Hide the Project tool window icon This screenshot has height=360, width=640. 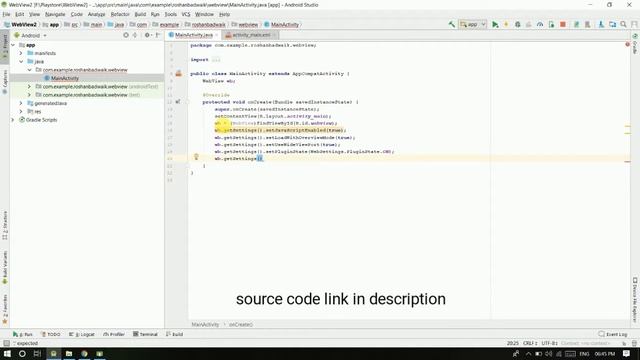tap(158, 36)
